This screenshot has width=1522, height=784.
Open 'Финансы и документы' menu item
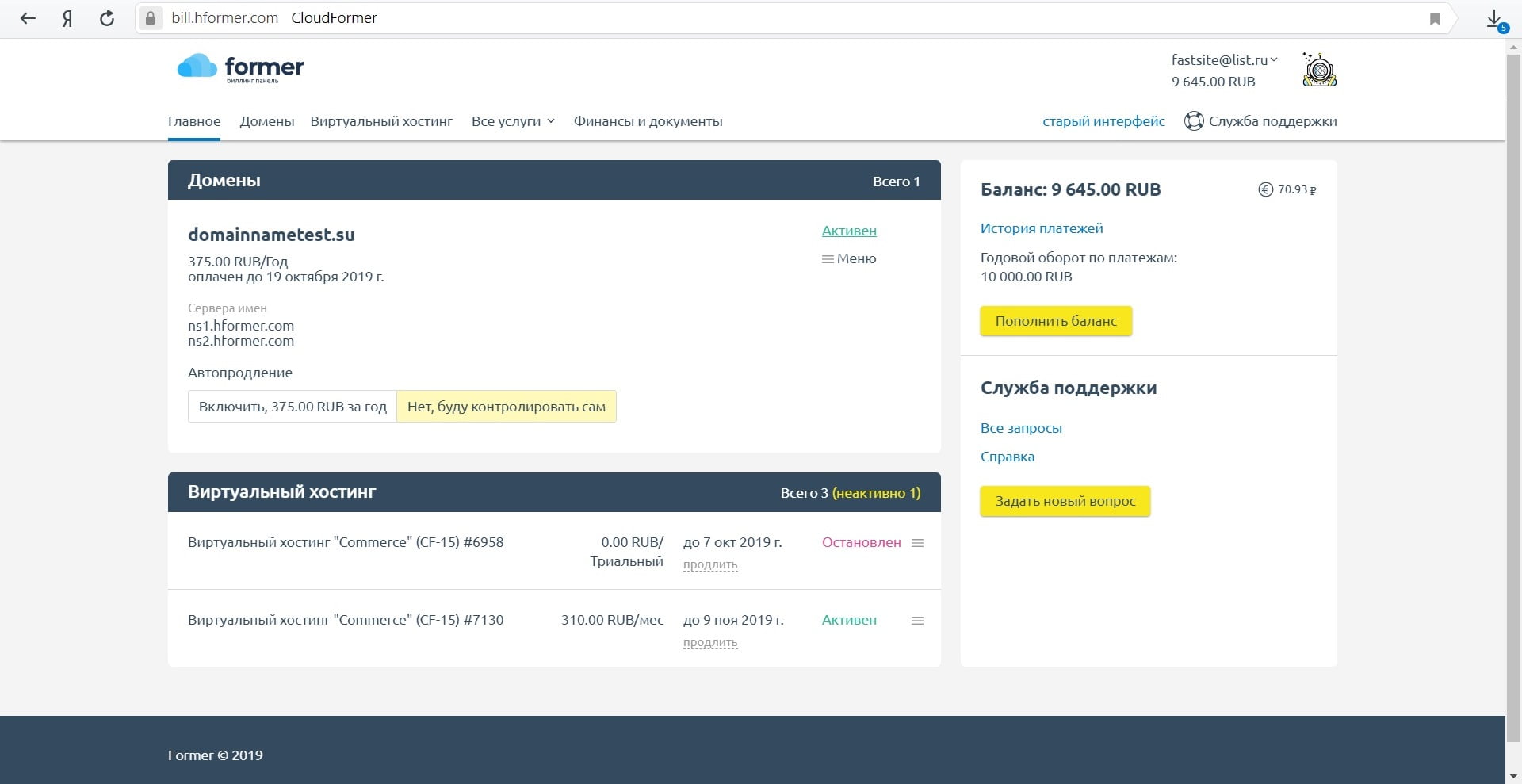click(648, 121)
